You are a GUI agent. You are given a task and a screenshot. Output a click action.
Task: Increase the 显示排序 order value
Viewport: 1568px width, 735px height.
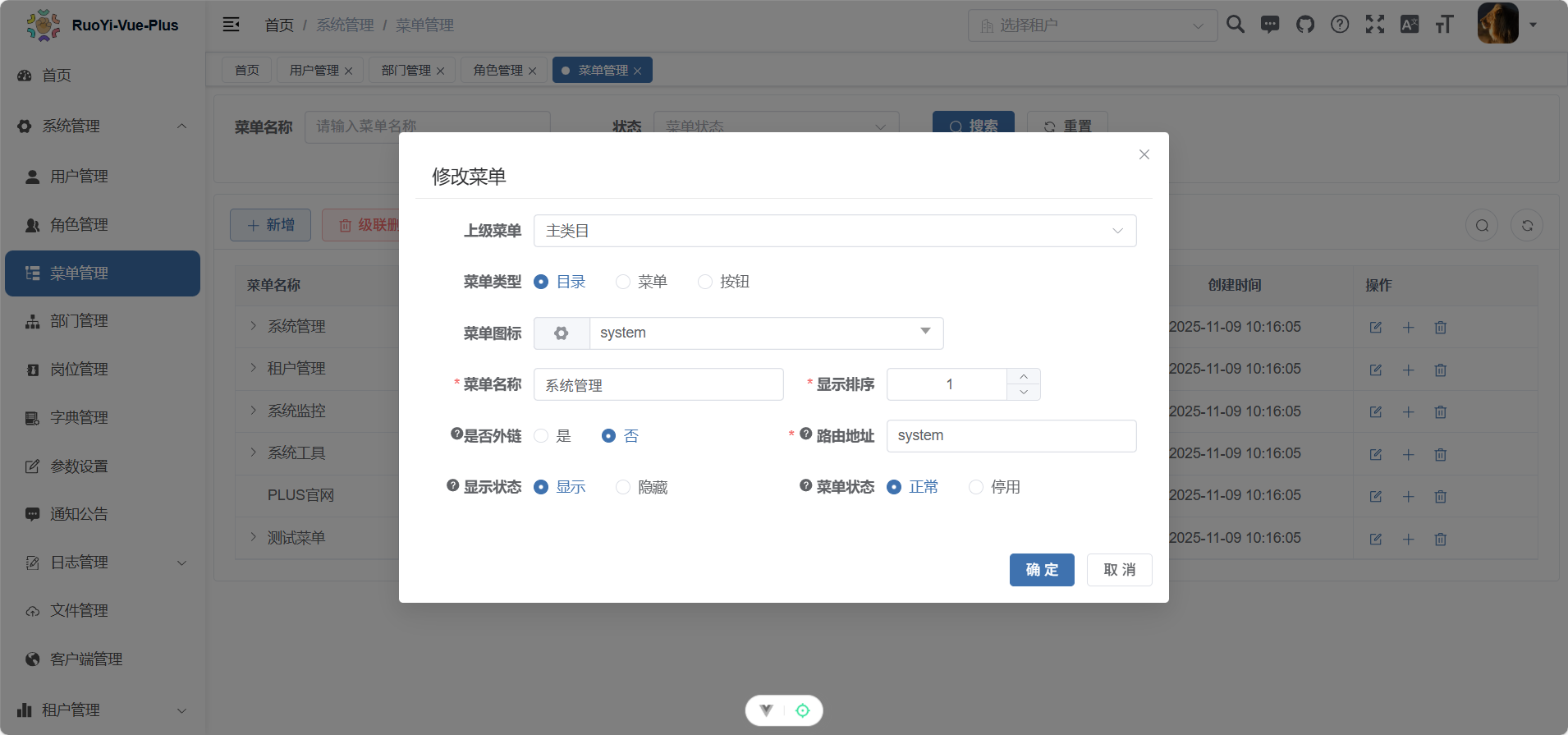1023,376
